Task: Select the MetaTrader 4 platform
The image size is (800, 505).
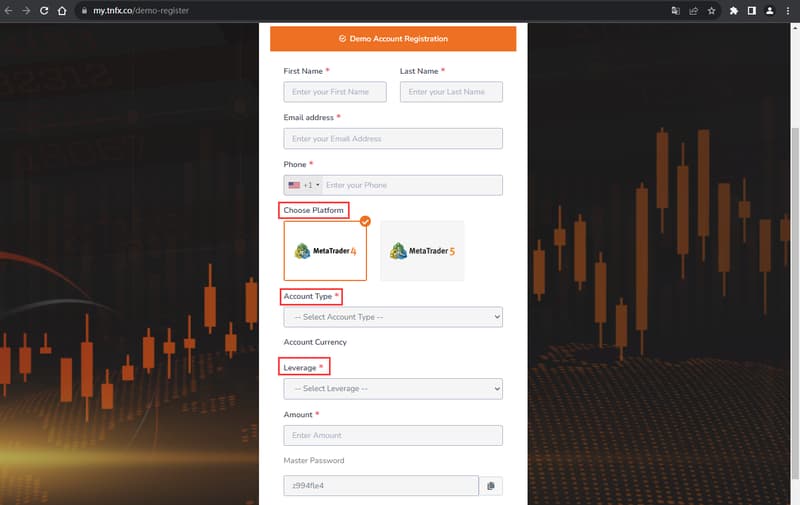Action: (325, 251)
